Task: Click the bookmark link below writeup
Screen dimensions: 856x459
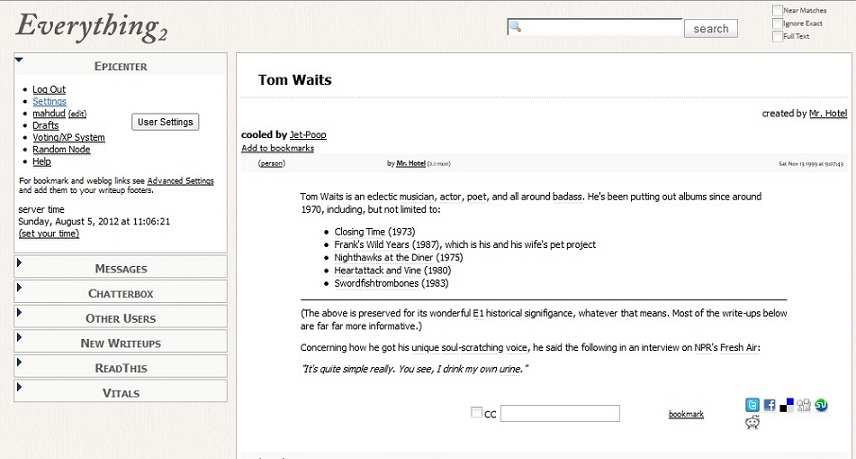Action: 686,414
